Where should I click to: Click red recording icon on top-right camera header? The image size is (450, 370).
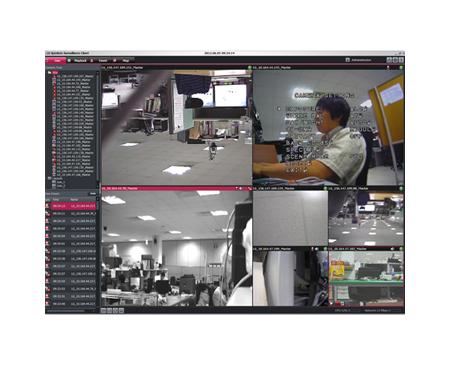(388, 68)
